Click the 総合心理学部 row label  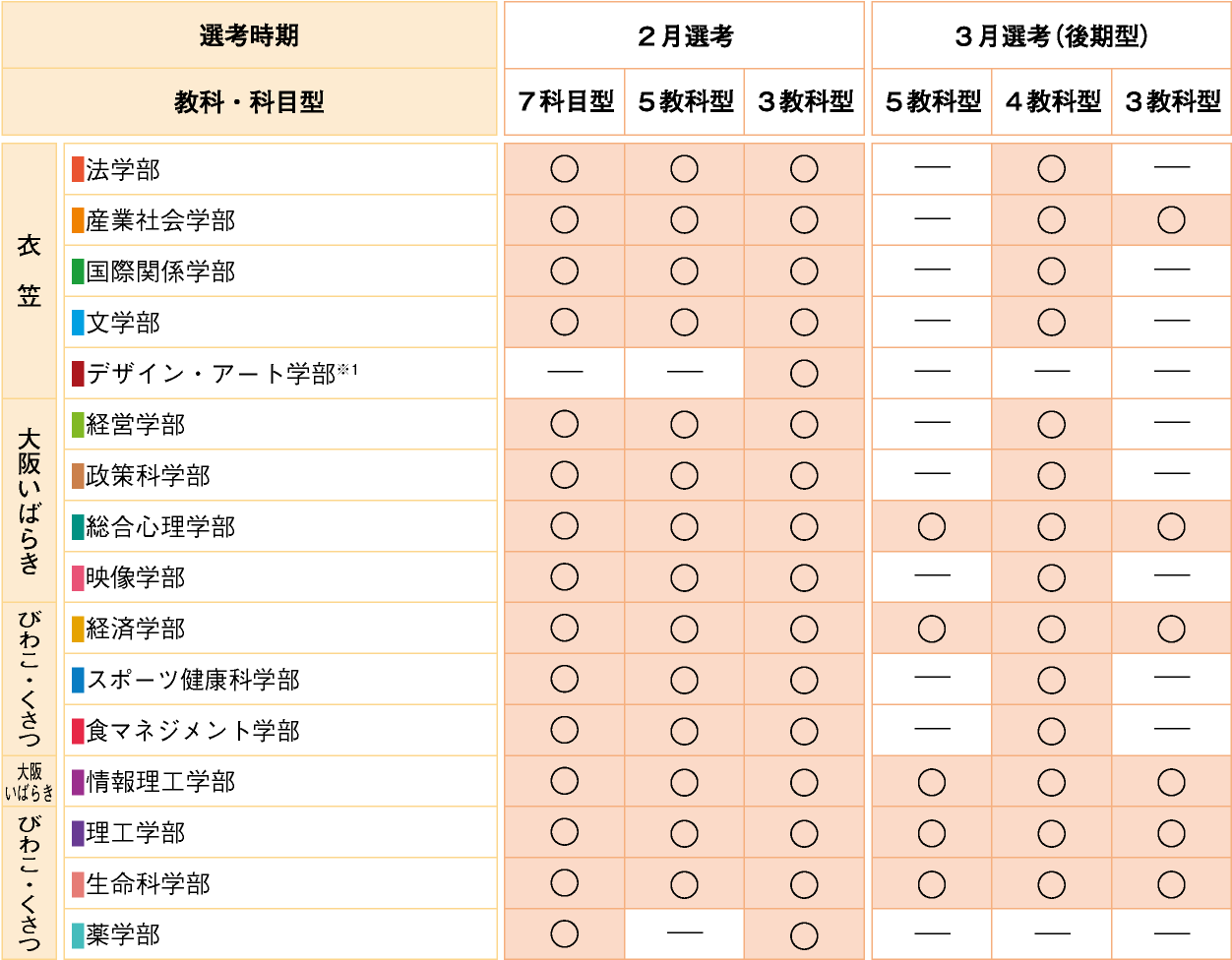point(160,527)
